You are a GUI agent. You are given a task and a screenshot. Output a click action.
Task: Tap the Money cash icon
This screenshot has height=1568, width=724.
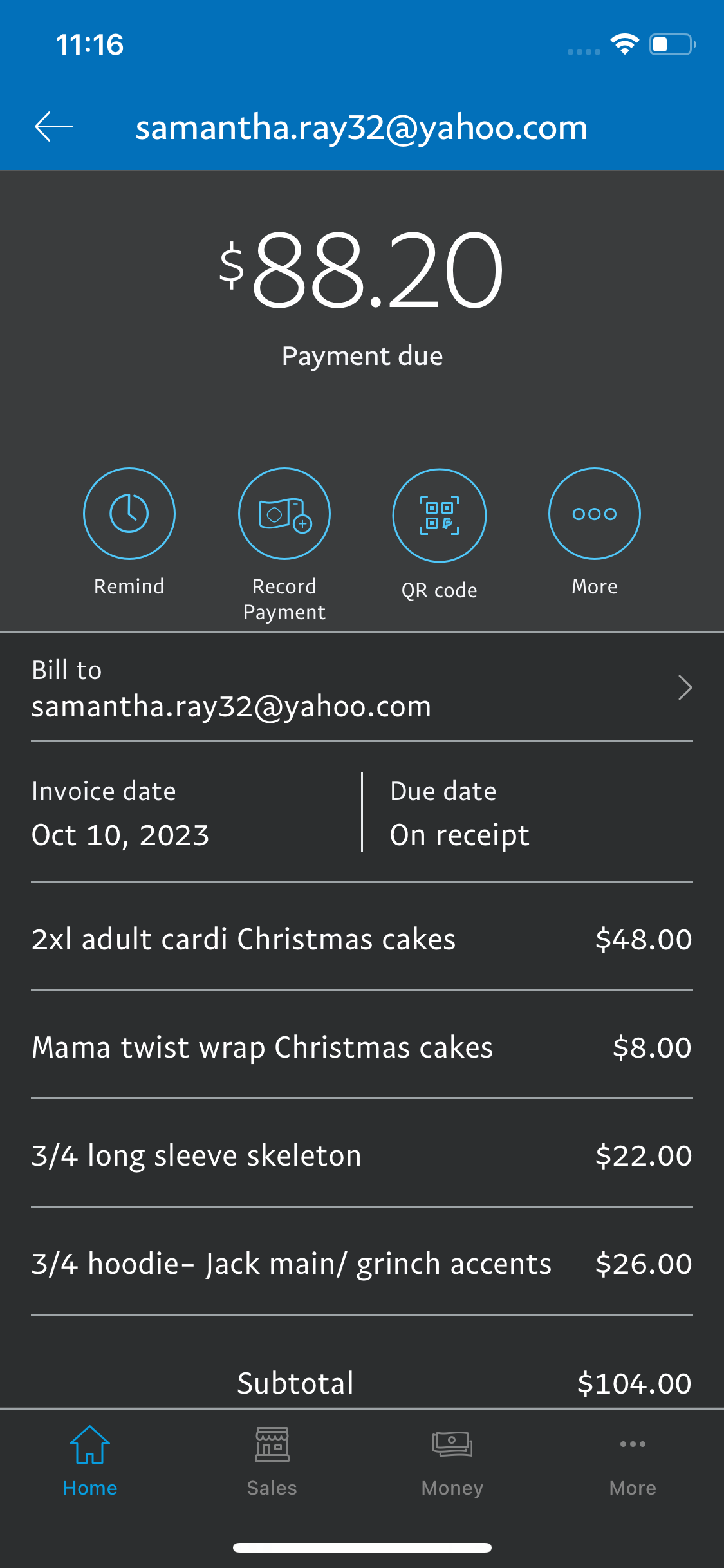tap(452, 1444)
